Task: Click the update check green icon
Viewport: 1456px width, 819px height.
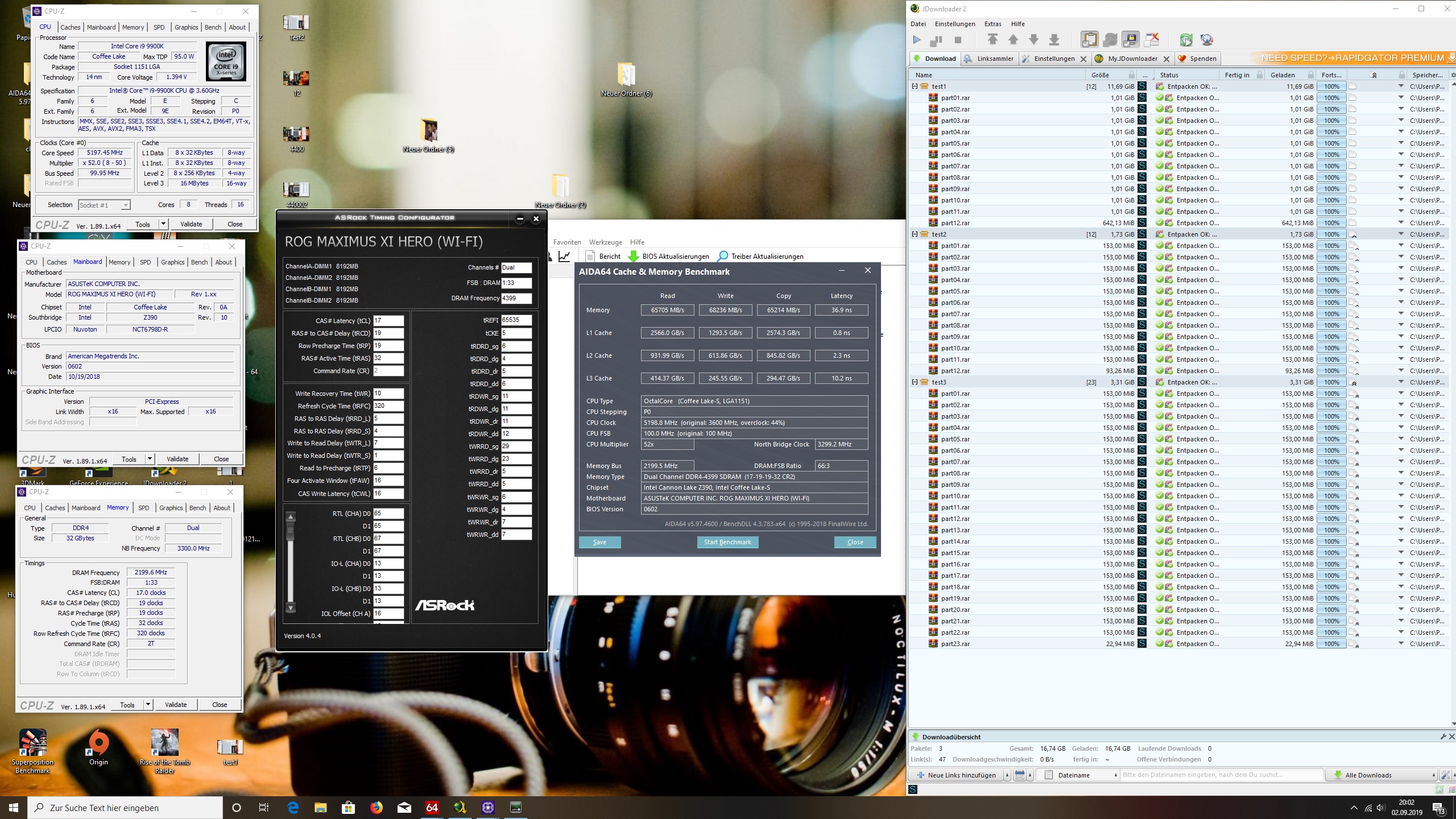Action: click(1186, 40)
